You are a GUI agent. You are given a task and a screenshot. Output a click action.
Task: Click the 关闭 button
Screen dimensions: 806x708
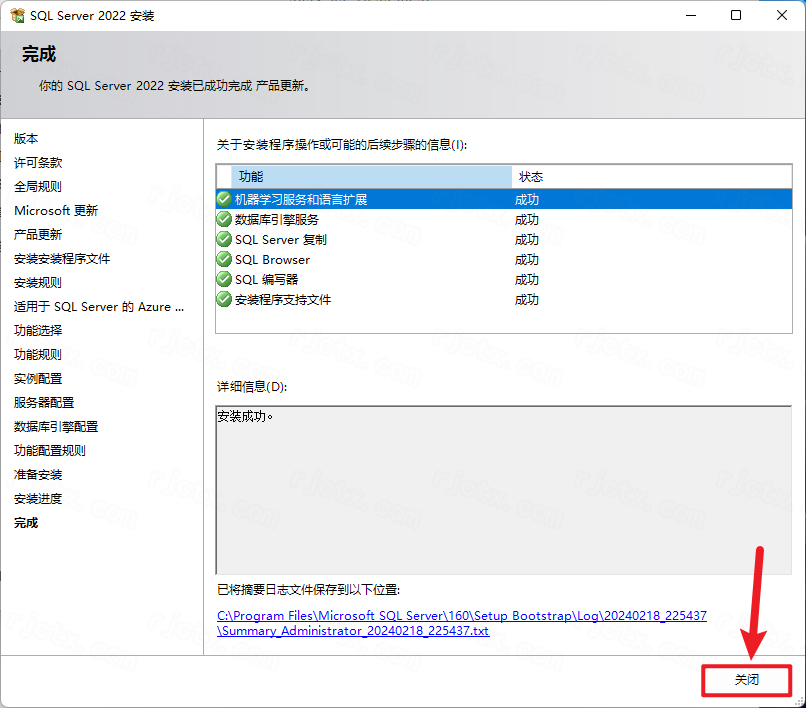point(746,680)
